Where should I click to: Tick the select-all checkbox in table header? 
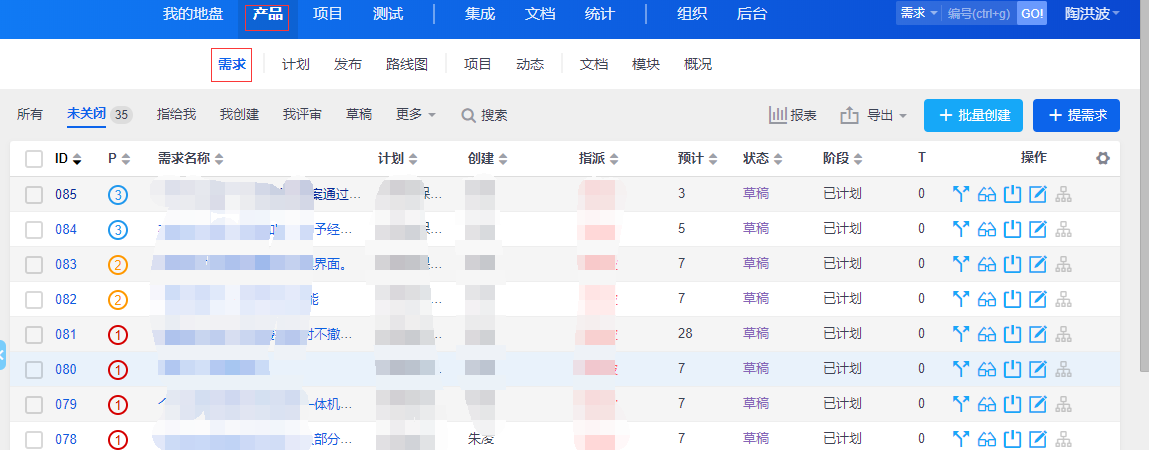click(x=34, y=159)
